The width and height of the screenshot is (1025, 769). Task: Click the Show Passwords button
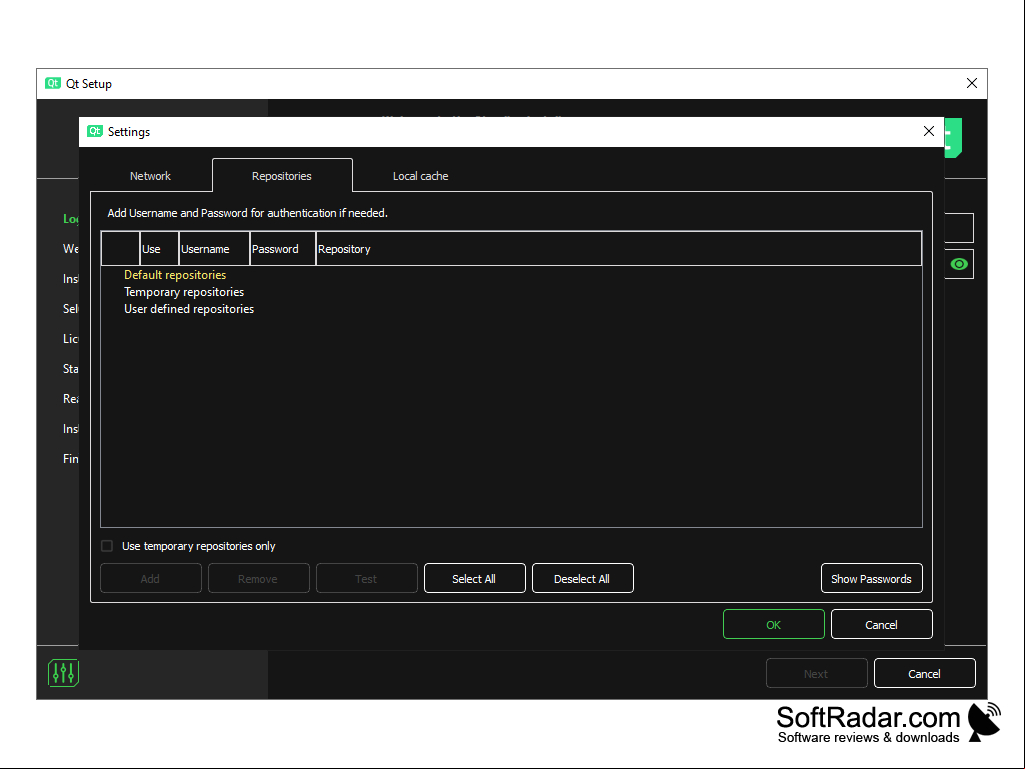pos(871,578)
